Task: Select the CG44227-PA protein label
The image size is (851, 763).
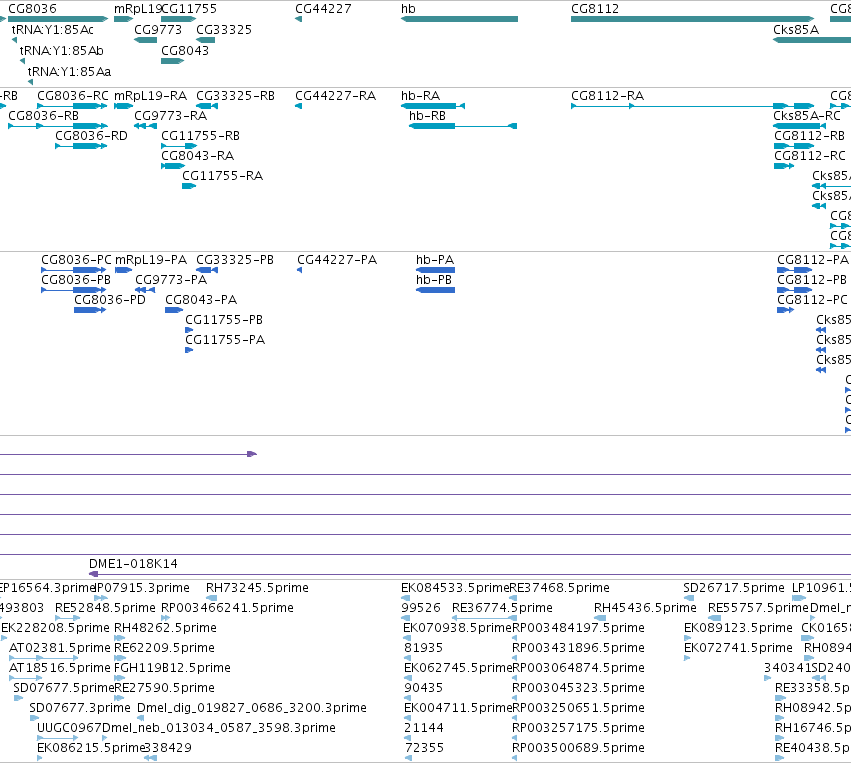Action: pyautogui.click(x=337, y=260)
